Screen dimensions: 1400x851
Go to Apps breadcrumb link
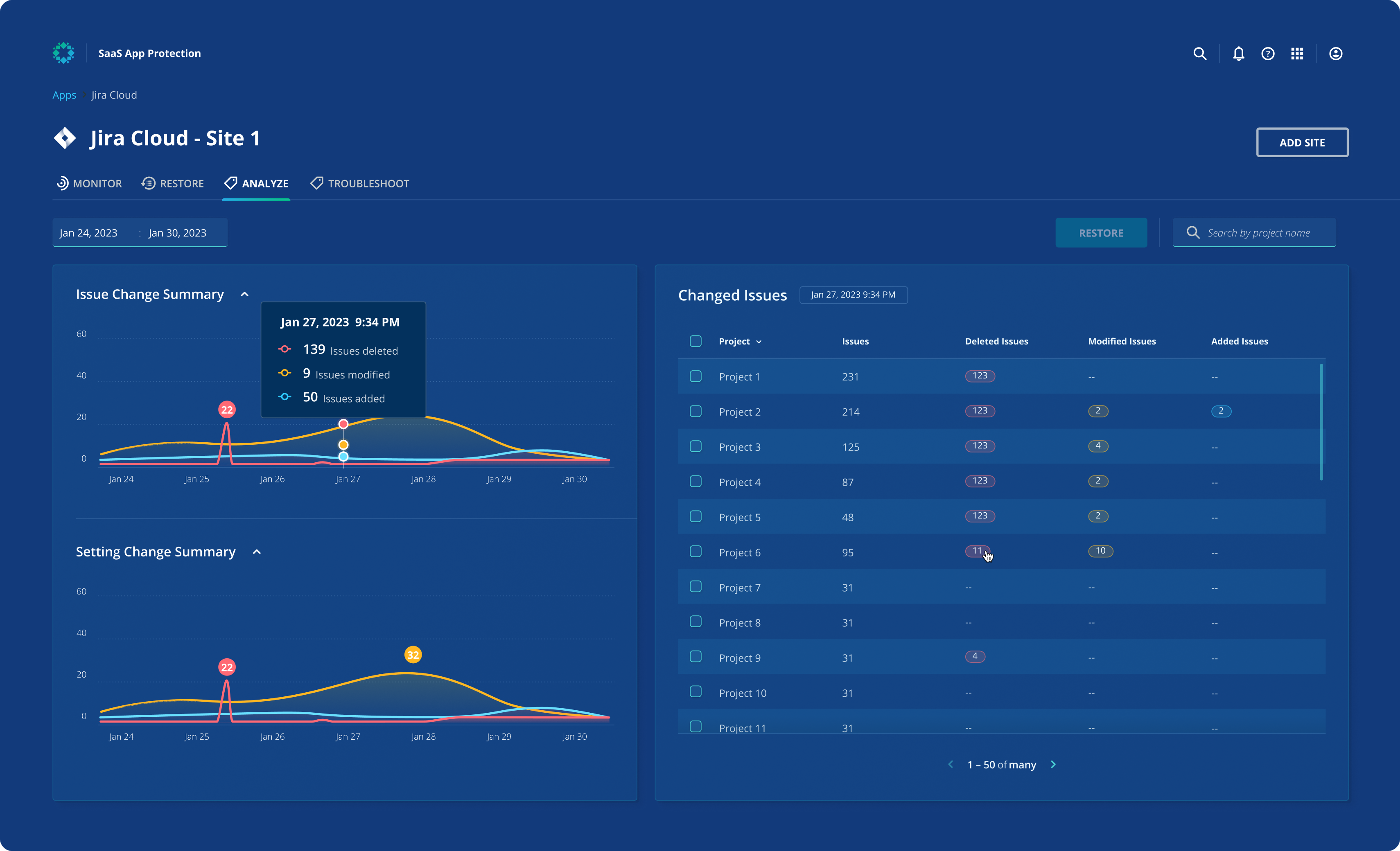coord(64,95)
